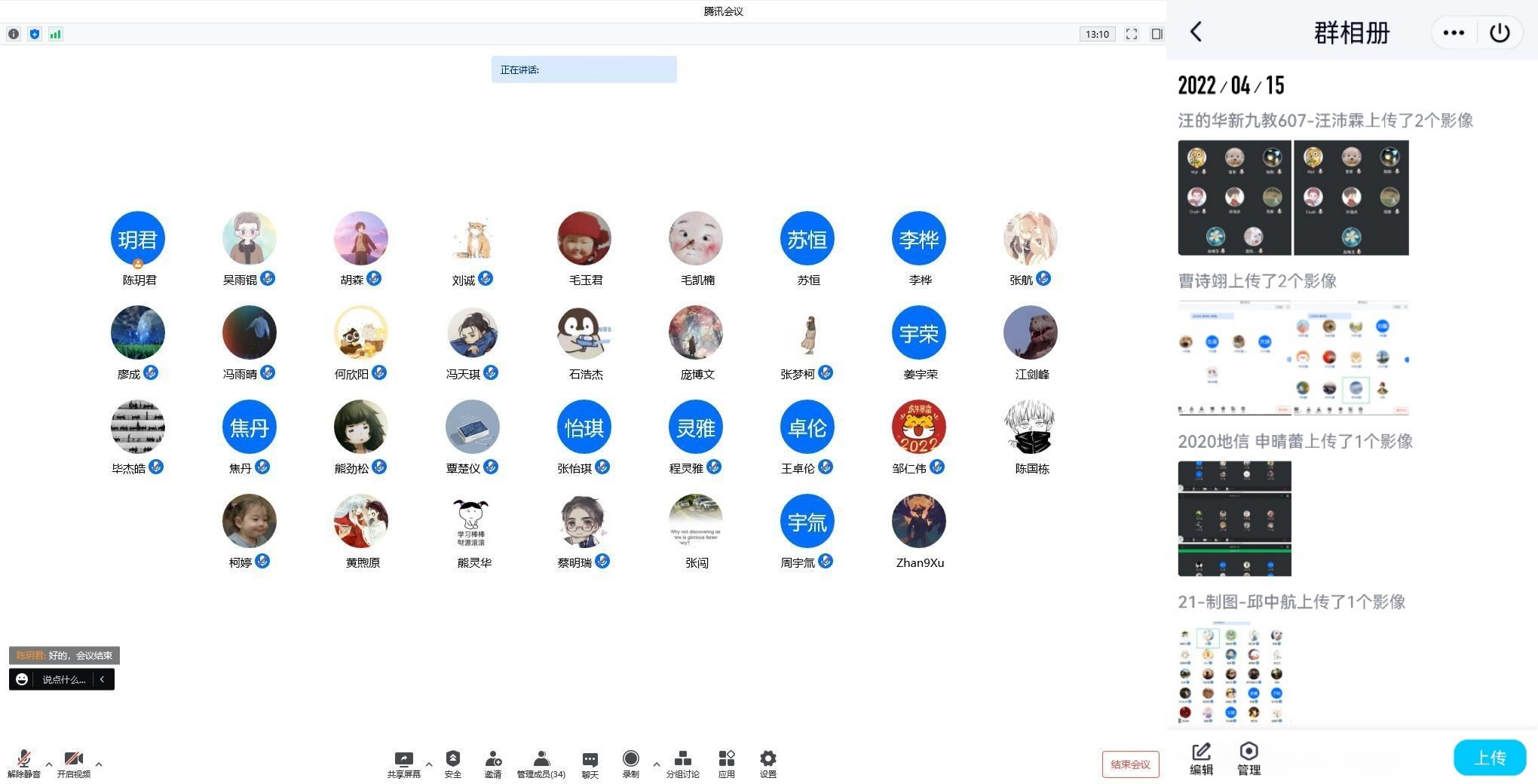This screenshot has width=1538, height=784.
Task: Click the invite participants icon
Action: tap(493, 763)
